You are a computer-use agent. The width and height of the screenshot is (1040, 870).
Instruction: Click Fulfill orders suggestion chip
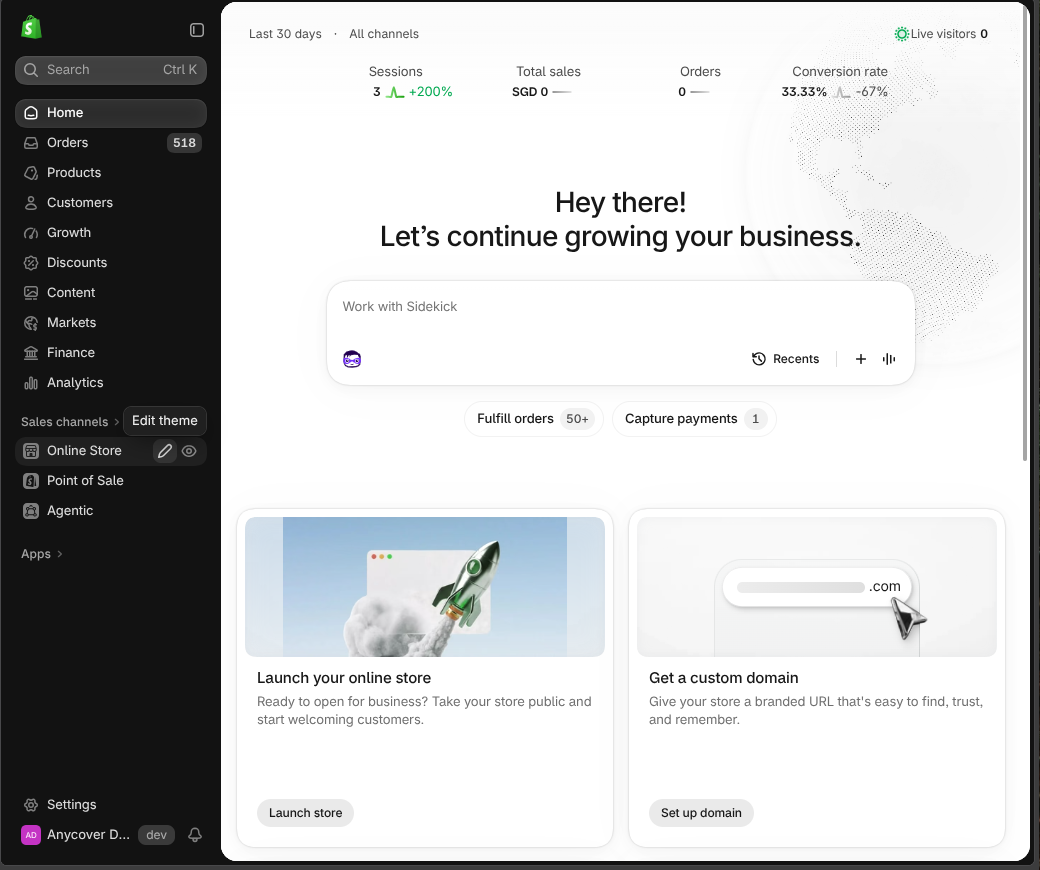point(534,419)
